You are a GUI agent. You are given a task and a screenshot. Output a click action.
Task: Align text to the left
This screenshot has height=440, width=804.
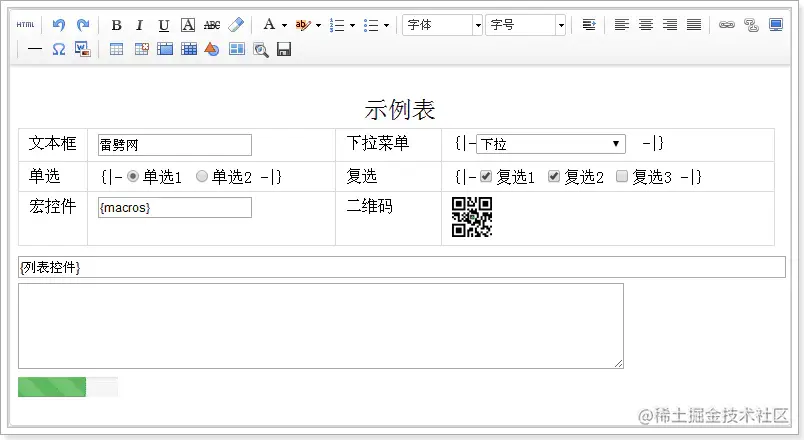click(x=621, y=25)
